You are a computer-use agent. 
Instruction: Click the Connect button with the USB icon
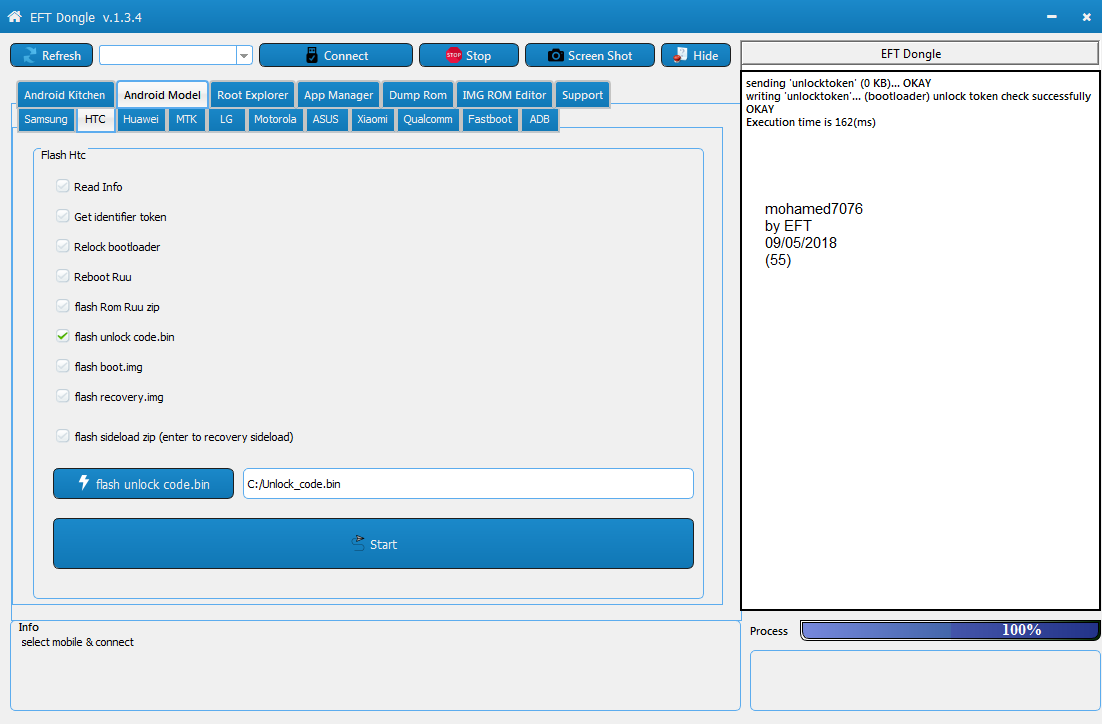pyautogui.click(x=336, y=56)
